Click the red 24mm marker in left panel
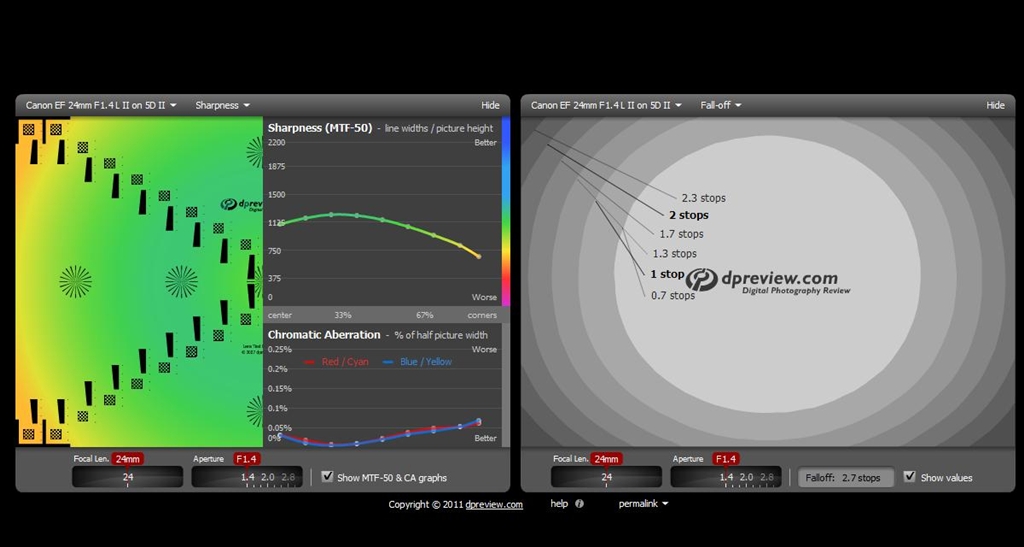 tap(127, 459)
